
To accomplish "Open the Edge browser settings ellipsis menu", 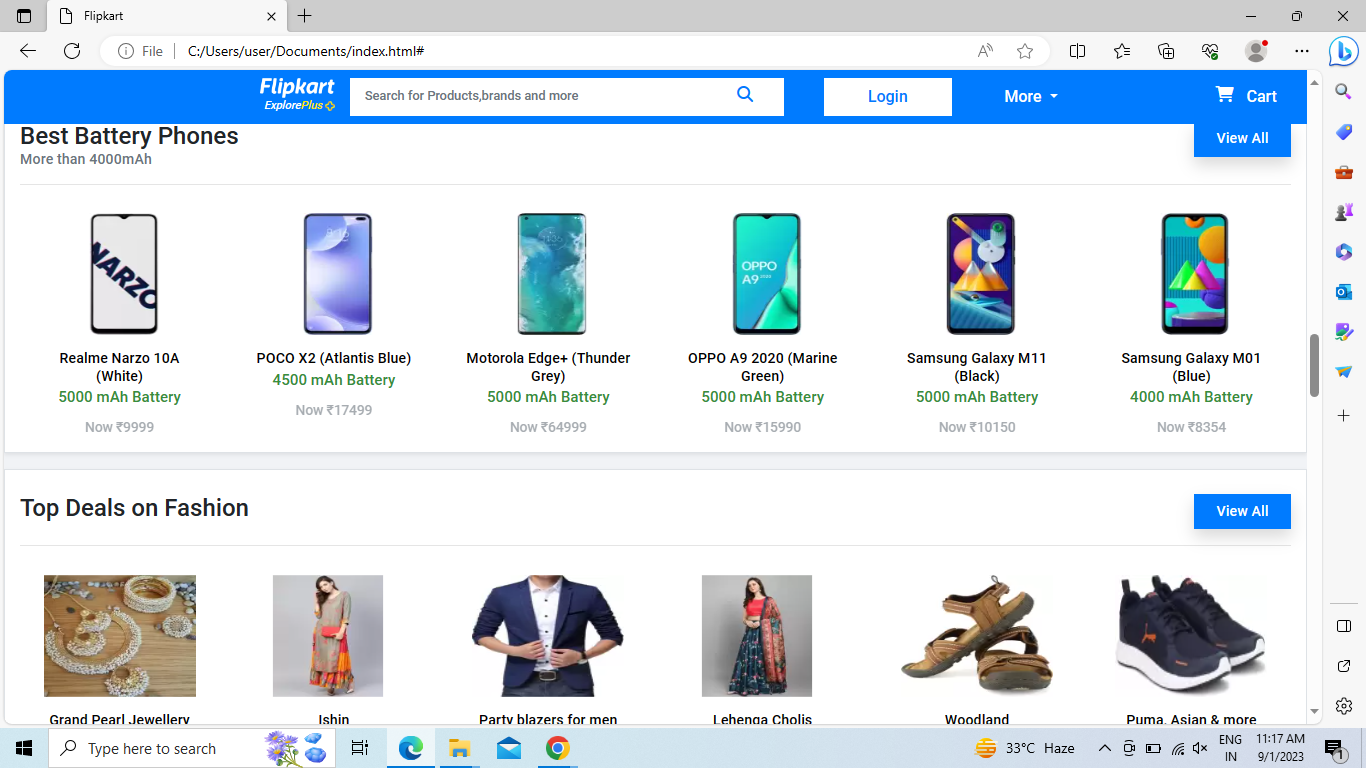I will (1301, 50).
